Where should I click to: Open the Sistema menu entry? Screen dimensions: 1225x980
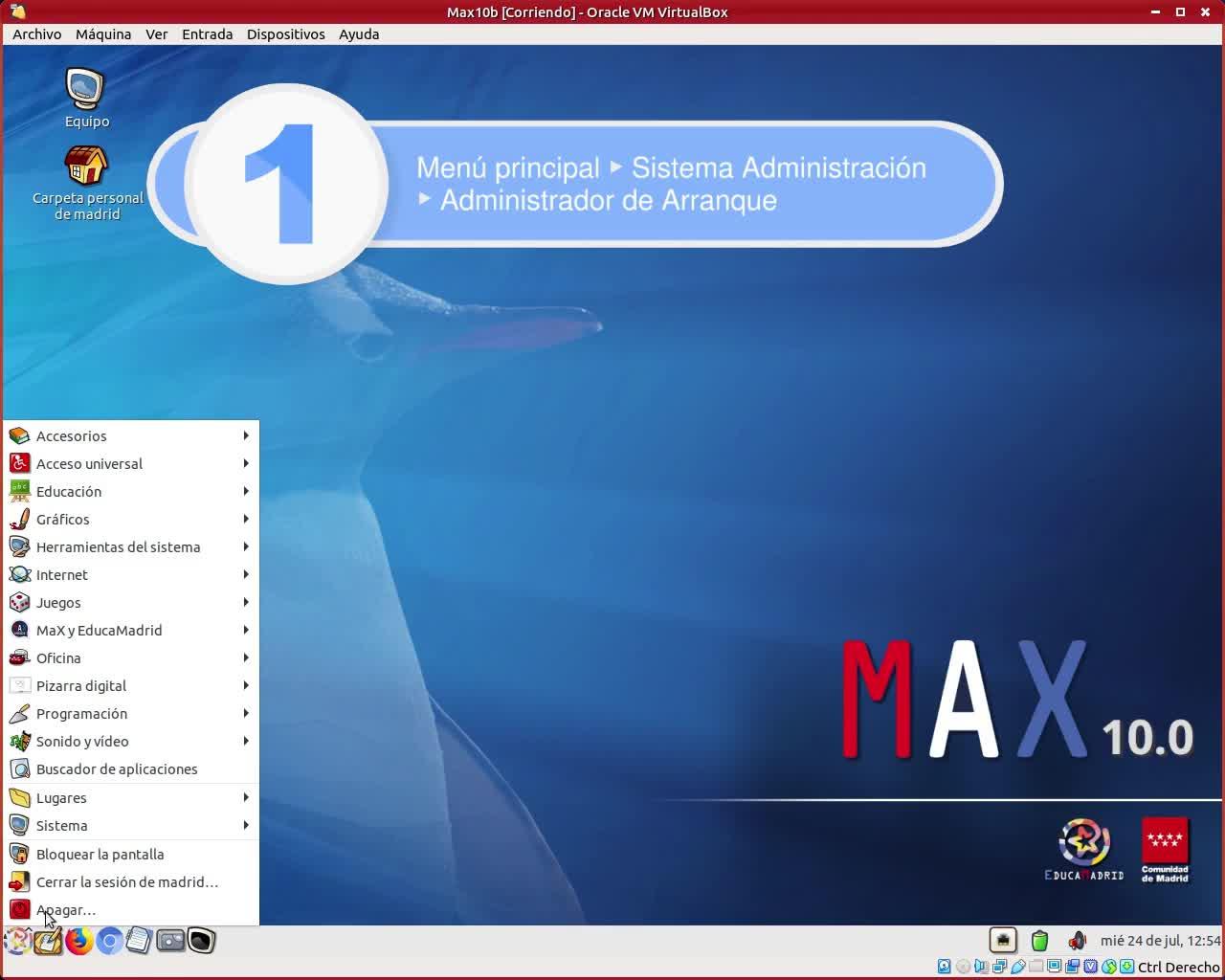(131, 825)
